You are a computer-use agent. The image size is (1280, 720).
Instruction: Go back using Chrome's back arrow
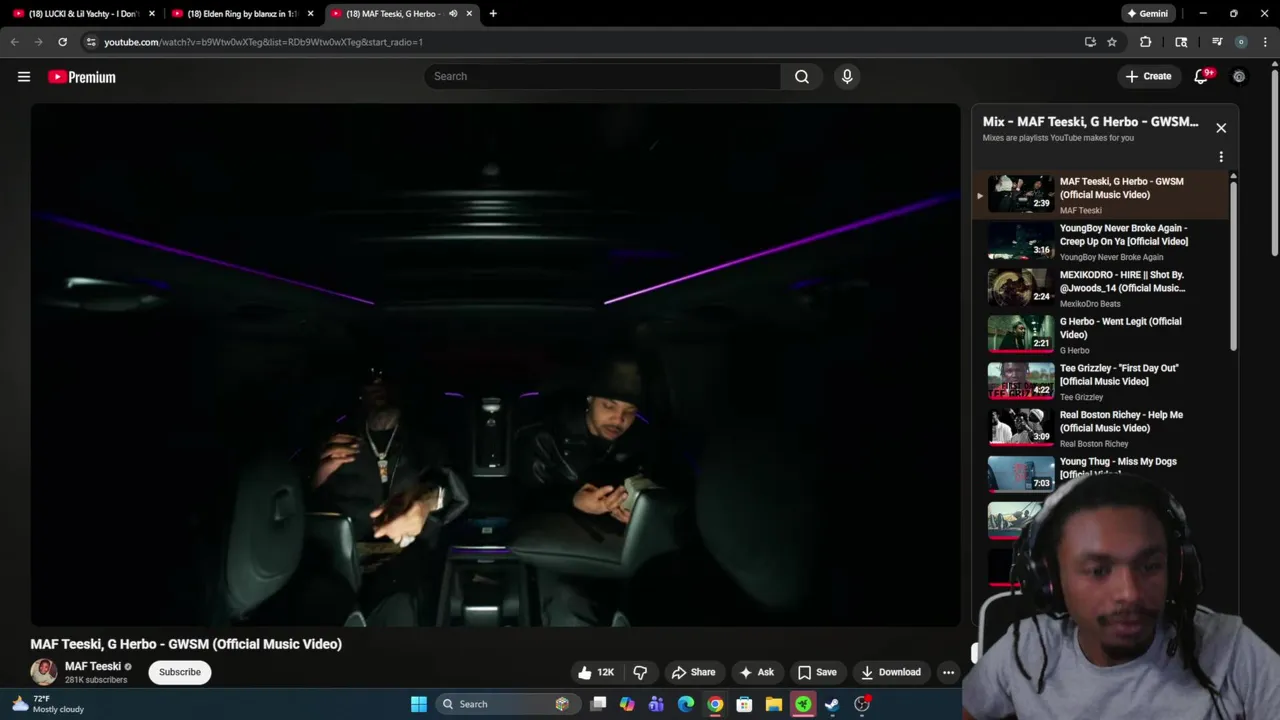click(14, 42)
